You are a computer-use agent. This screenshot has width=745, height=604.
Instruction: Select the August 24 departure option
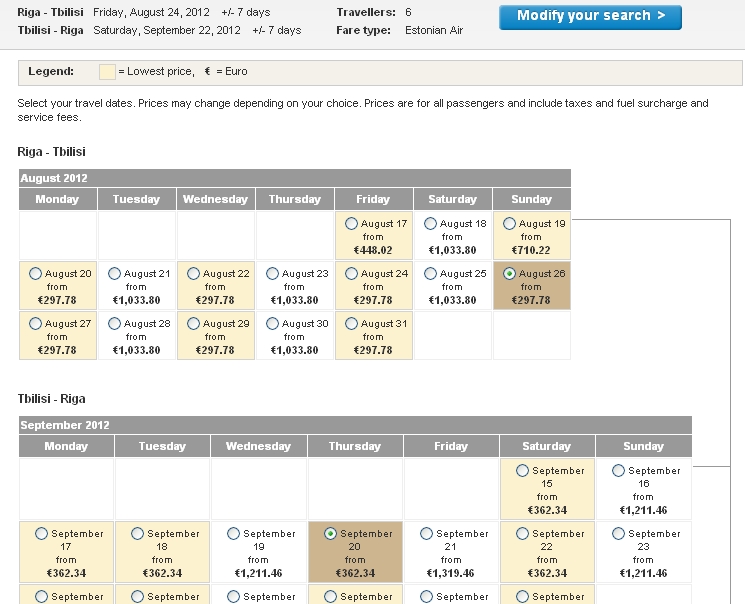pyautogui.click(x=351, y=273)
